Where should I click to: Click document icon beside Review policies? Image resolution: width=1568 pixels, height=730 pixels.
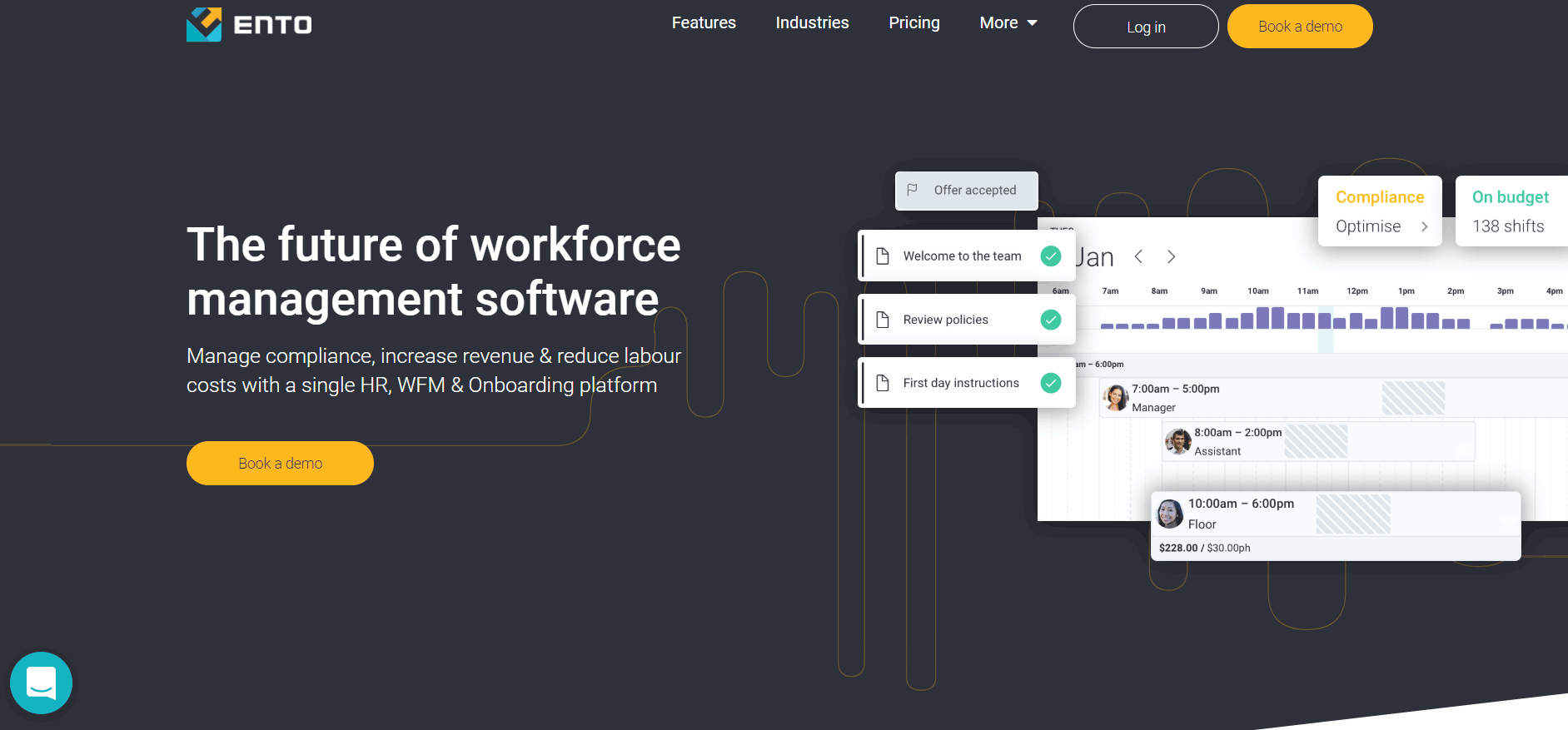[883, 320]
